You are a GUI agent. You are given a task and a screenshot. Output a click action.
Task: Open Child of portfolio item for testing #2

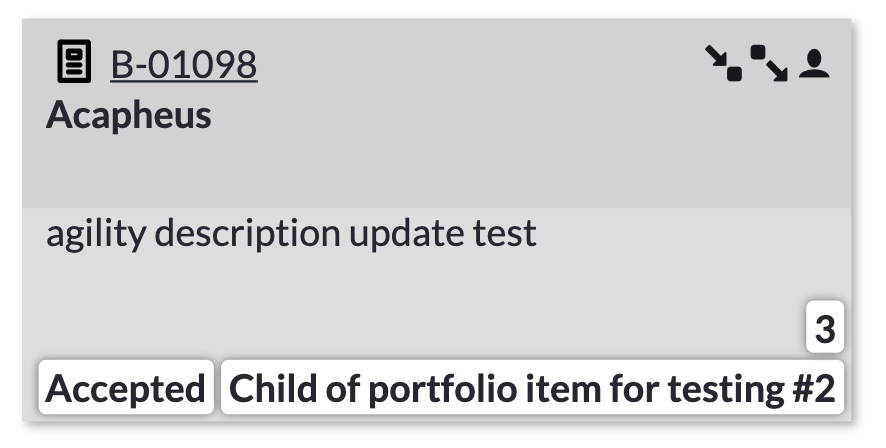[x=532, y=388]
